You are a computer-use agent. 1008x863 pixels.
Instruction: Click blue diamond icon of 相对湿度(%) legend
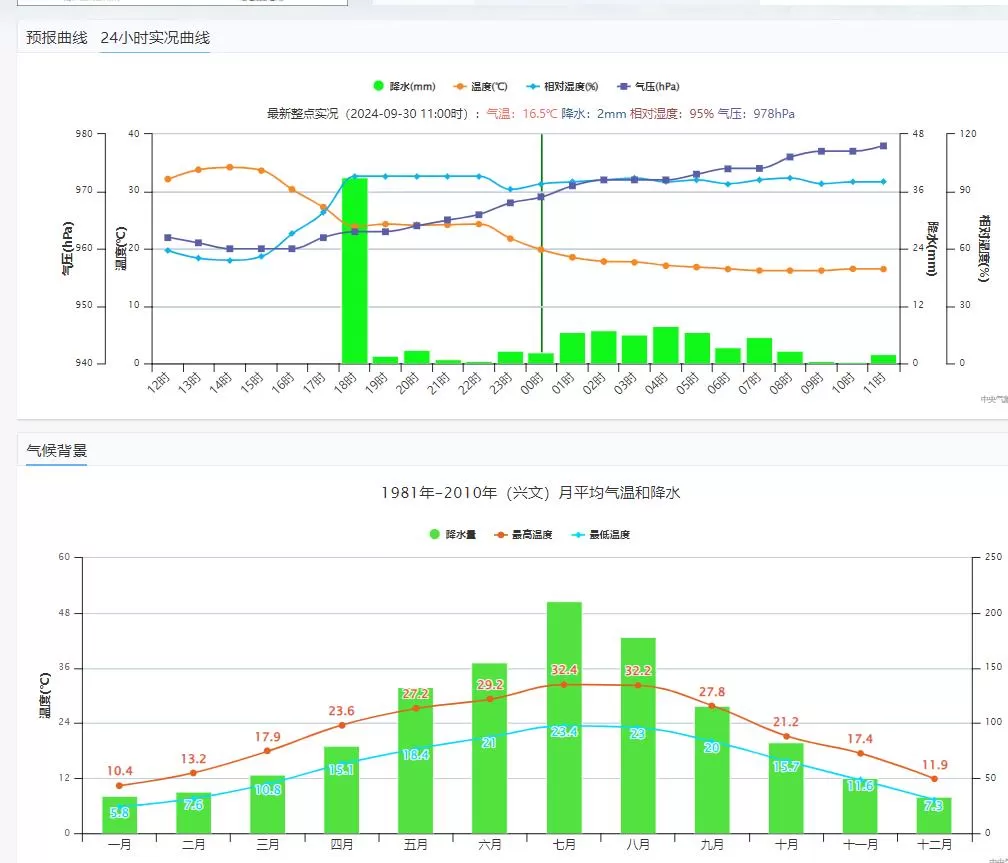(x=531, y=87)
